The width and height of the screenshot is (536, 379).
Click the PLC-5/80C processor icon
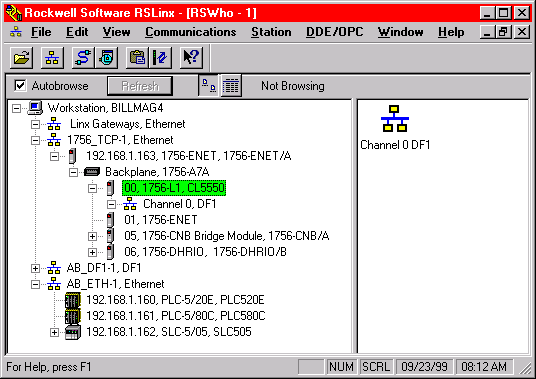73,316
